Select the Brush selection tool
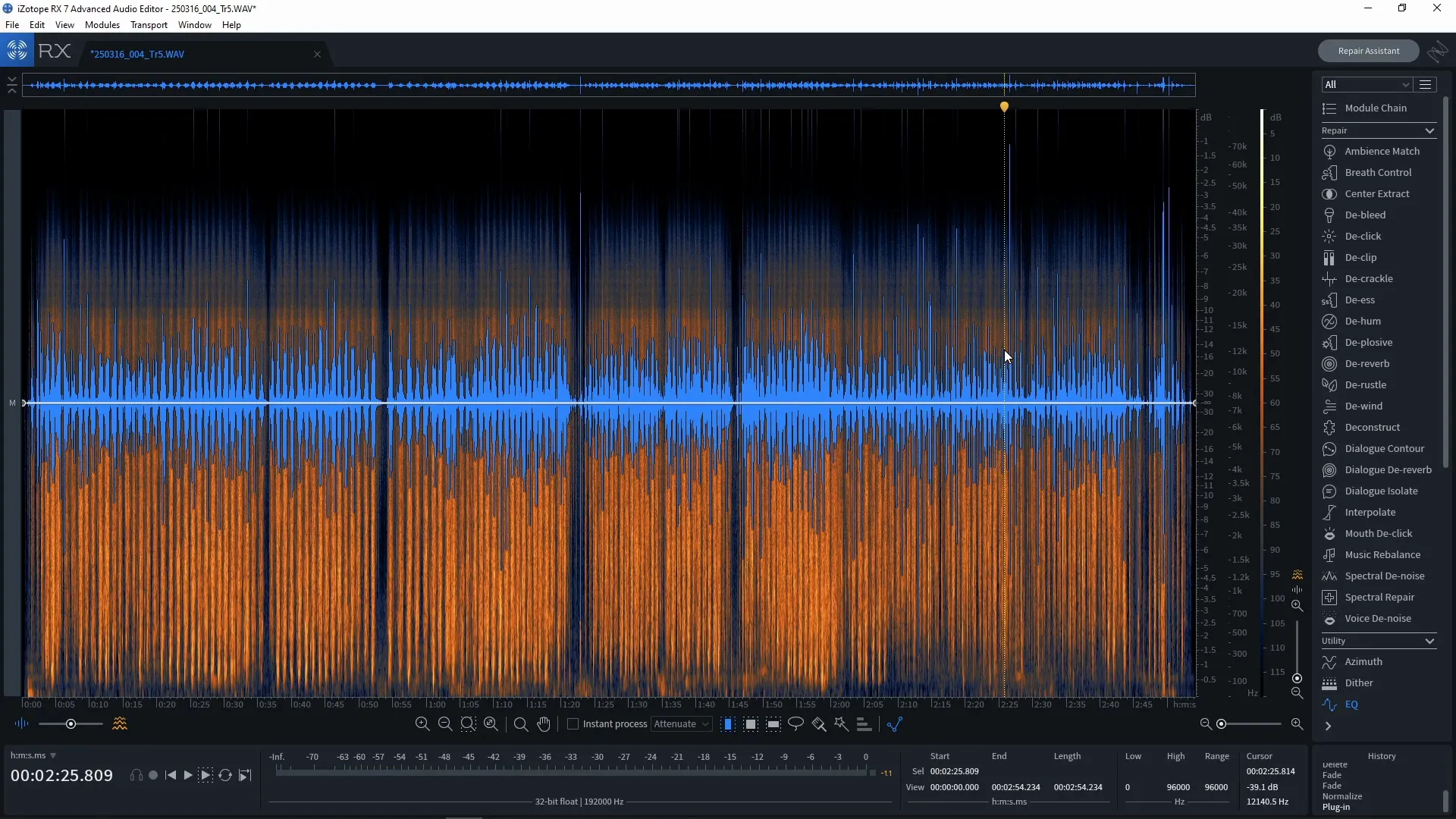 [818, 724]
